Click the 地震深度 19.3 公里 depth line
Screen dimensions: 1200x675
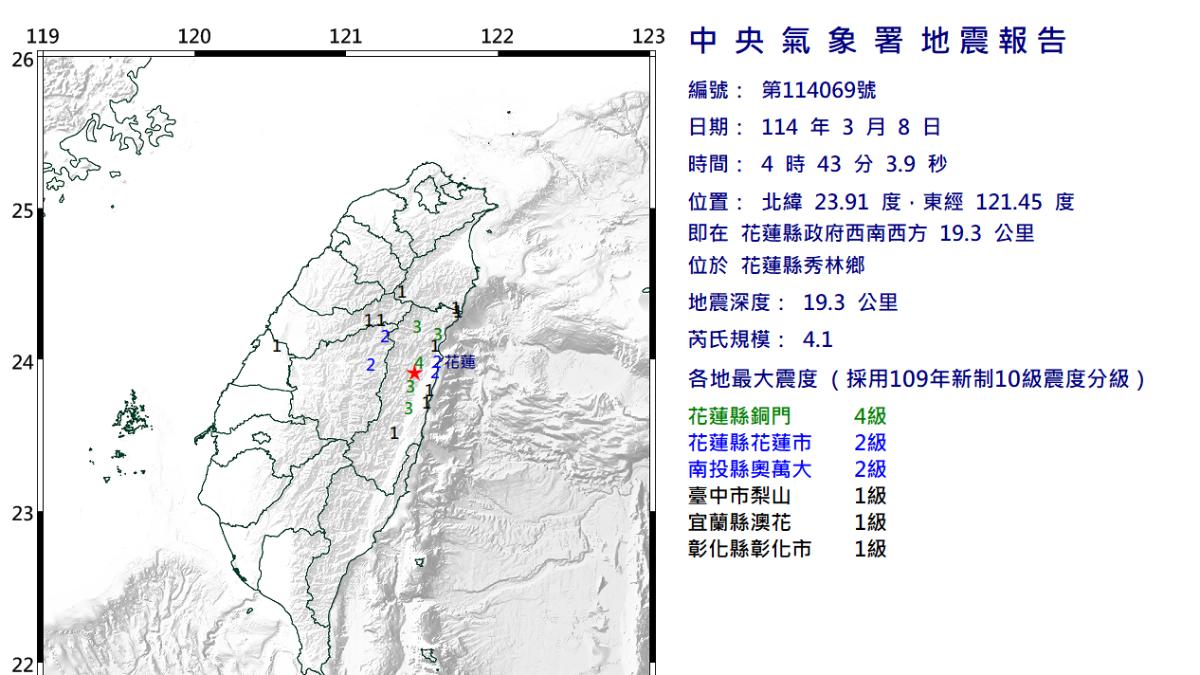pos(793,303)
